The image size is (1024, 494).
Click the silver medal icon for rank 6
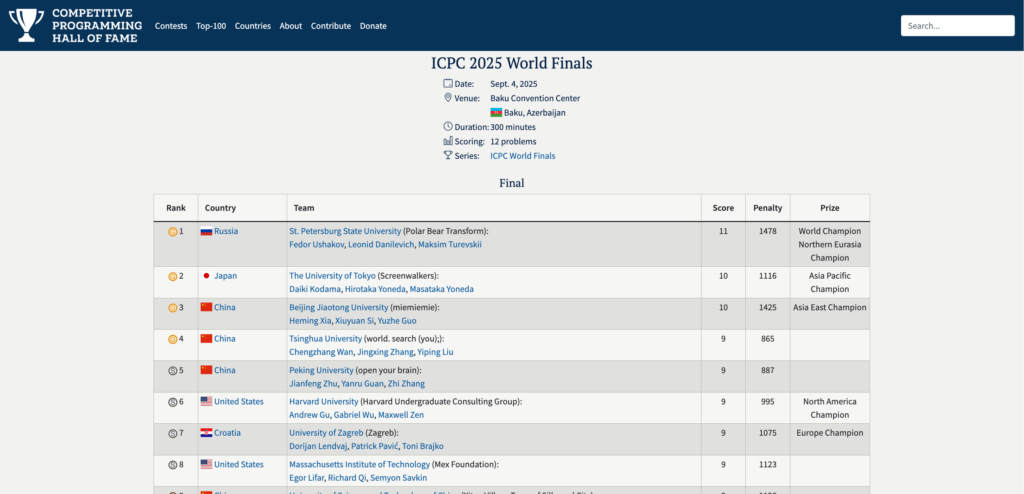click(173, 401)
